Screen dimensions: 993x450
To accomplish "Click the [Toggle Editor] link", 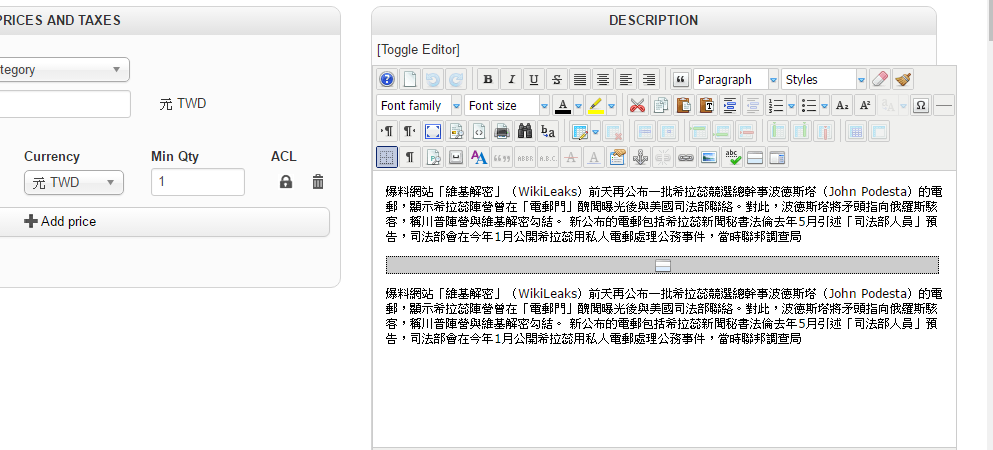I will (418, 49).
